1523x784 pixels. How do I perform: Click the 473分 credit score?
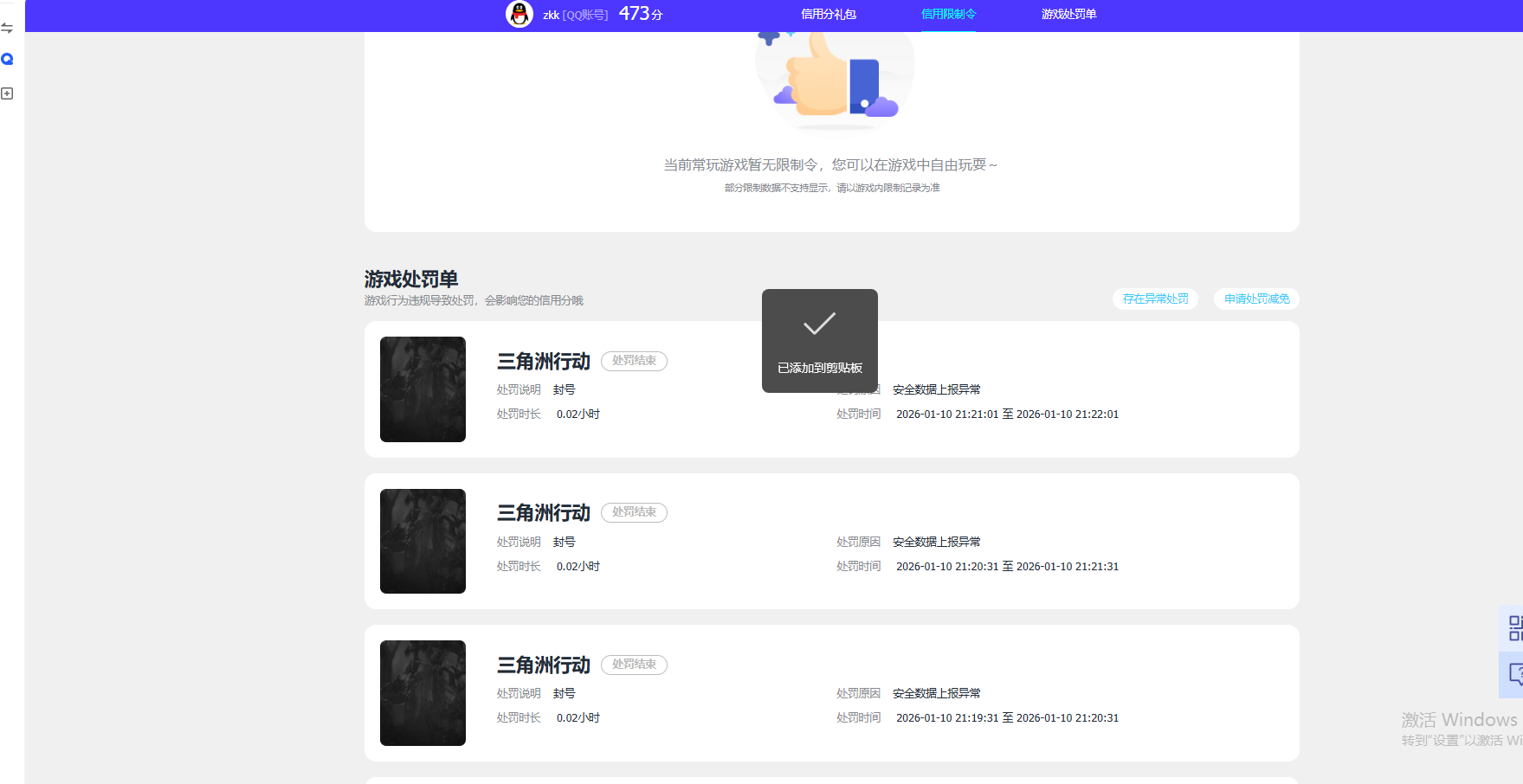tap(641, 14)
